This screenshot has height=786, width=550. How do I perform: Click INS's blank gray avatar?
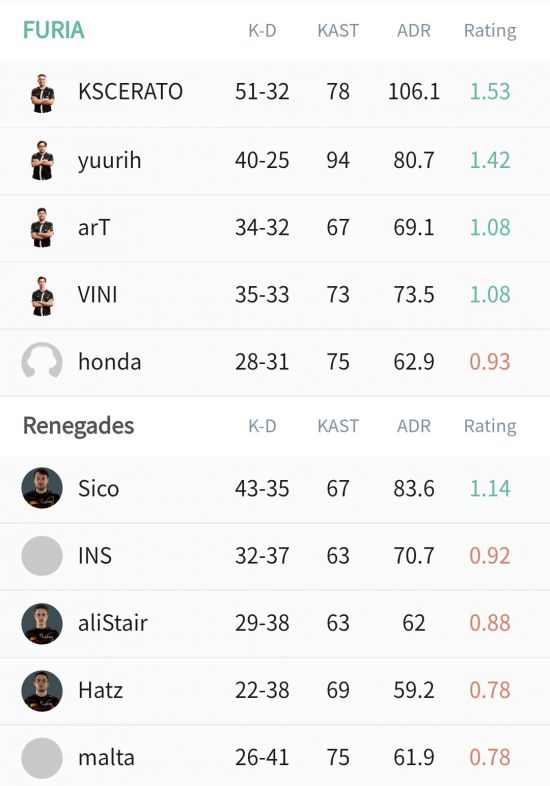(x=42, y=555)
